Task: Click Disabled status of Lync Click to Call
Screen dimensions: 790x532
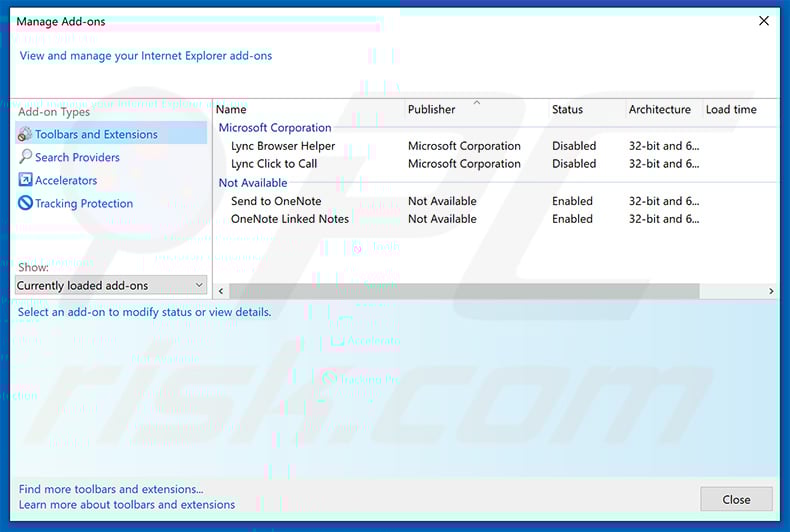Action: pos(574,164)
